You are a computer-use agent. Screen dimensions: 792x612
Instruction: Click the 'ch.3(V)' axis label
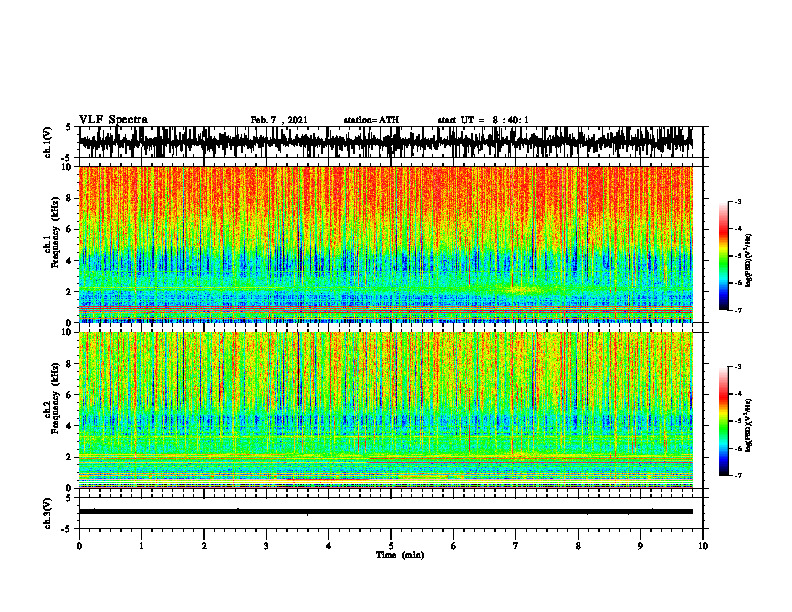(x=47, y=514)
